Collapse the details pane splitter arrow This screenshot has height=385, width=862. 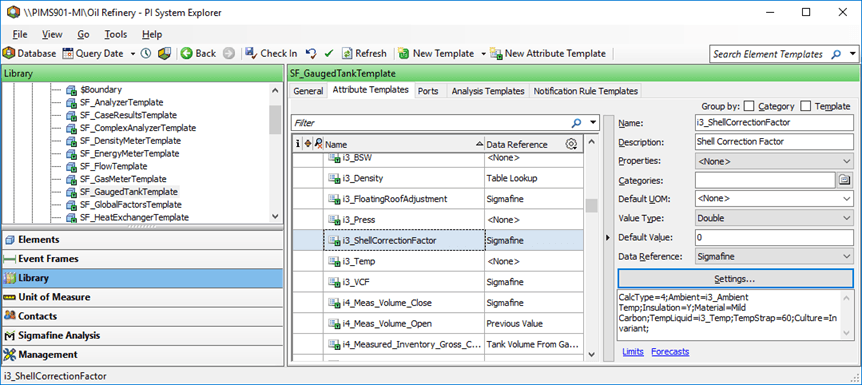click(608, 238)
